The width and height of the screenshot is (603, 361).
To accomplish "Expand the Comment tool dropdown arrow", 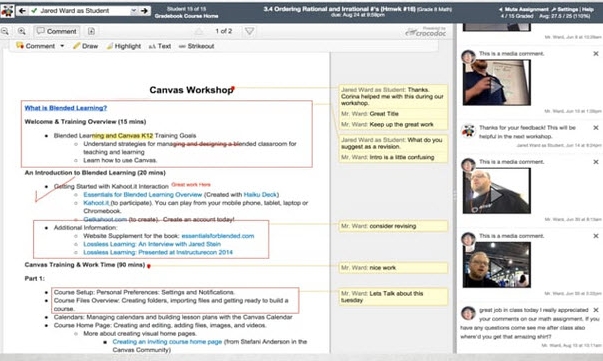I will coord(62,46).
